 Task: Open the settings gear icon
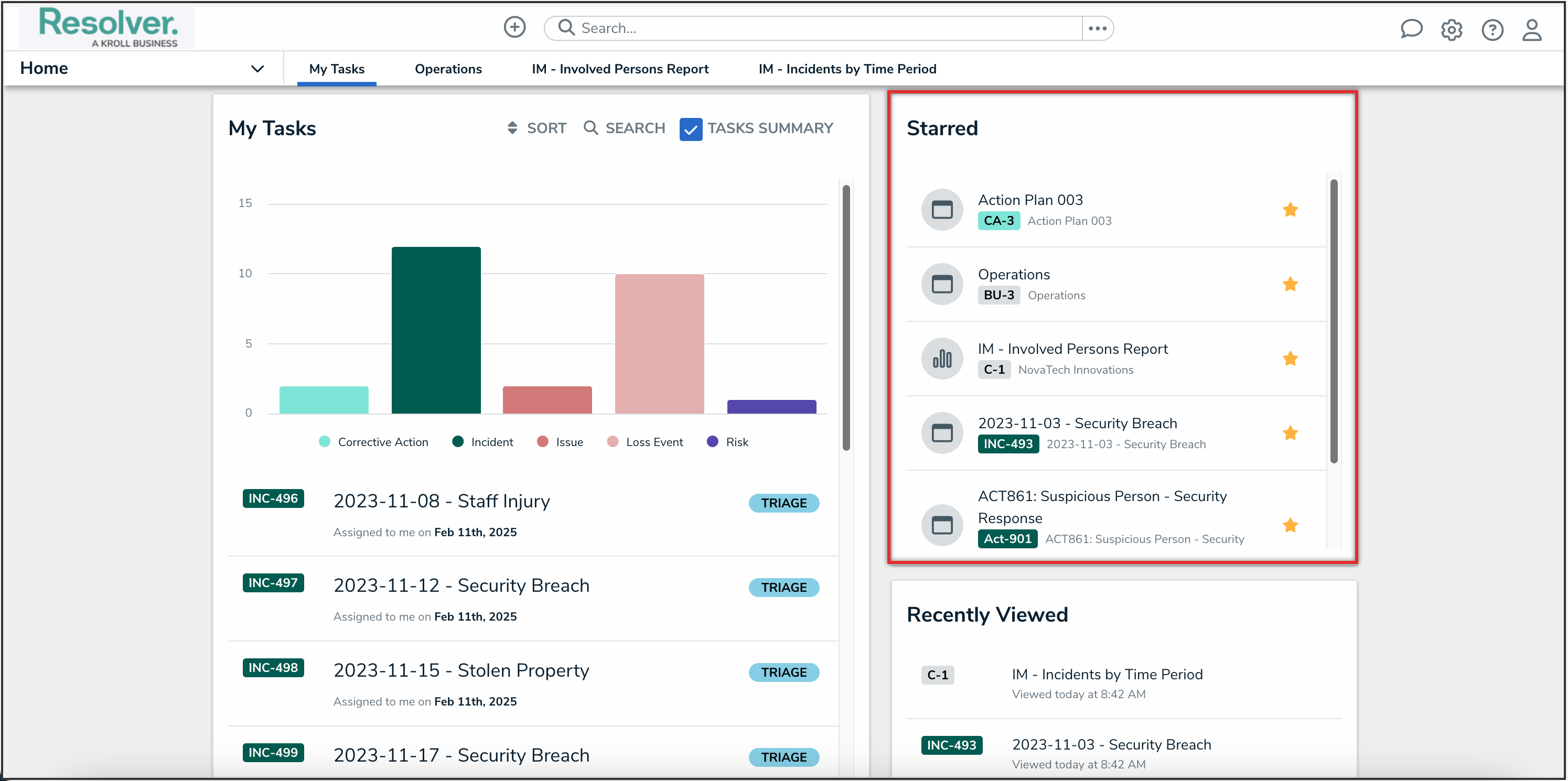(1451, 29)
